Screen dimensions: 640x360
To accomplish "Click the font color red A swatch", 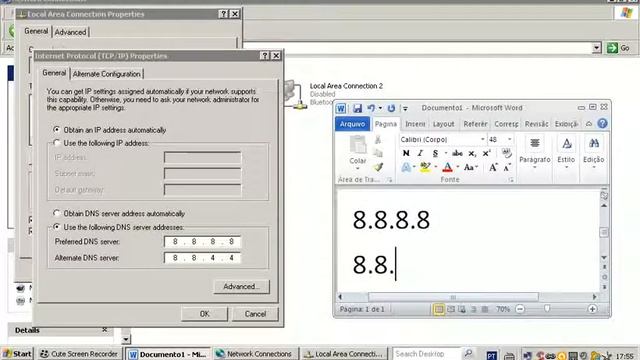I will [447, 167].
